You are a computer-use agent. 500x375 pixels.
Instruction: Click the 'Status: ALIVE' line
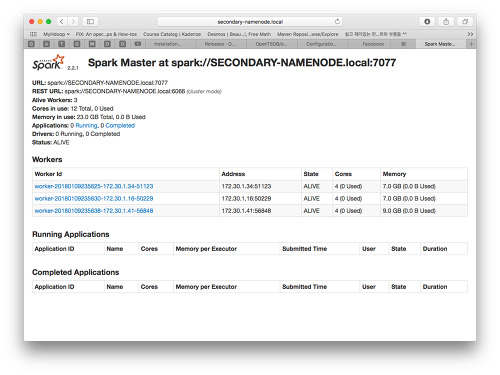pyautogui.click(x=51, y=142)
